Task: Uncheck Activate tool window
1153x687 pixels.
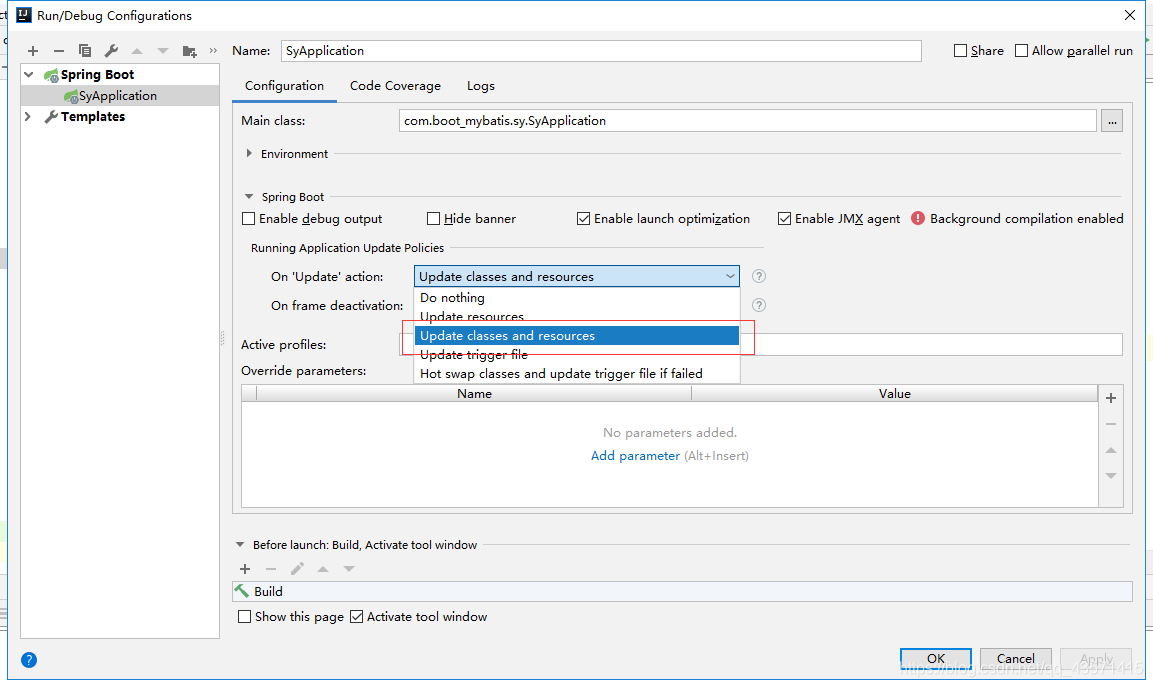Action: coord(357,616)
